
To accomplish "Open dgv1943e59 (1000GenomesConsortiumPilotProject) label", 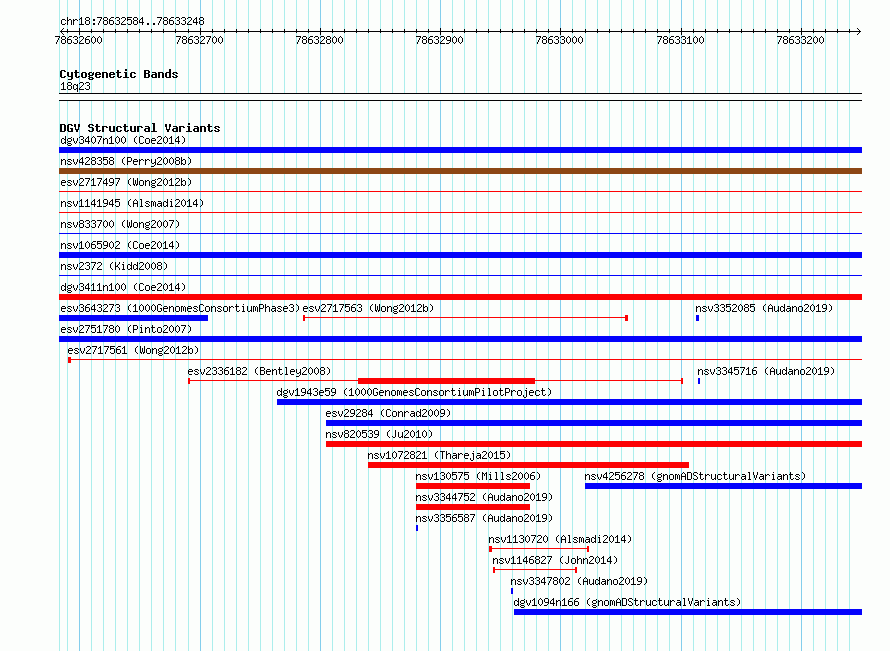I will coord(414,392).
